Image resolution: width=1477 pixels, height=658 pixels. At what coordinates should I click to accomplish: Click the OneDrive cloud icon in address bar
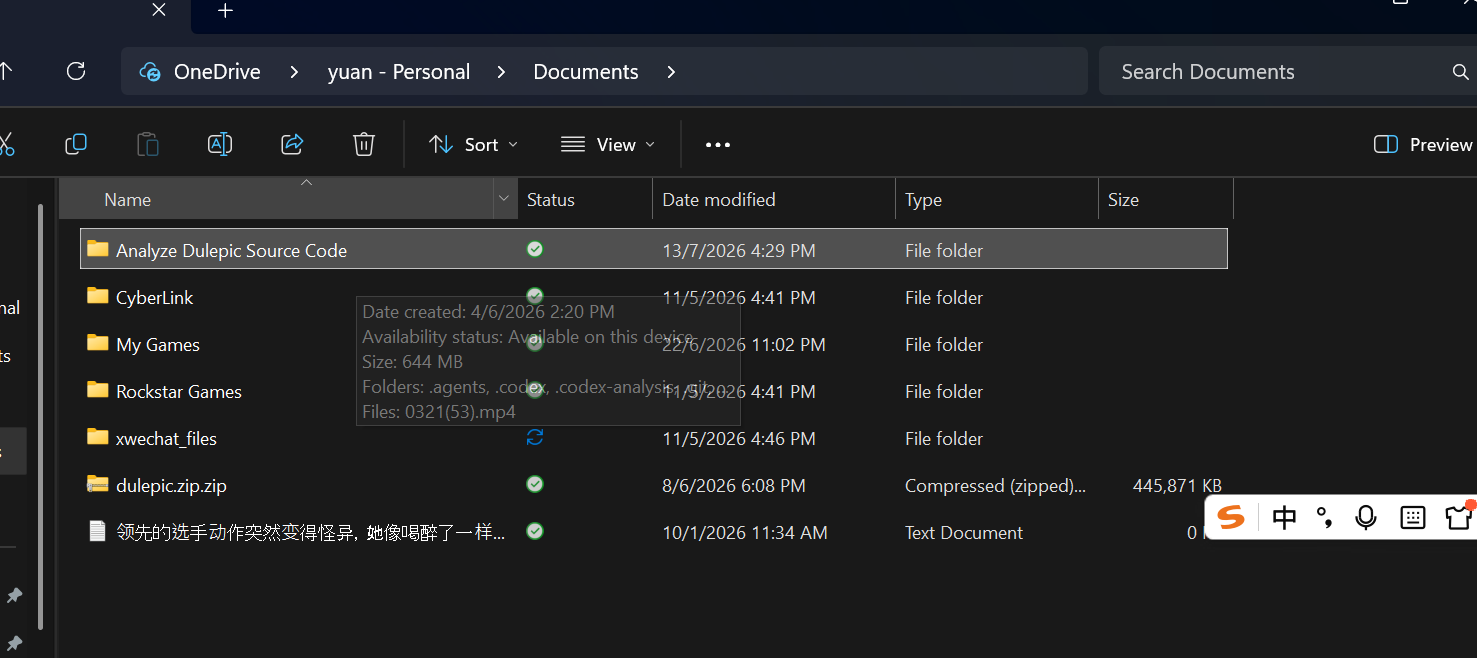point(150,72)
